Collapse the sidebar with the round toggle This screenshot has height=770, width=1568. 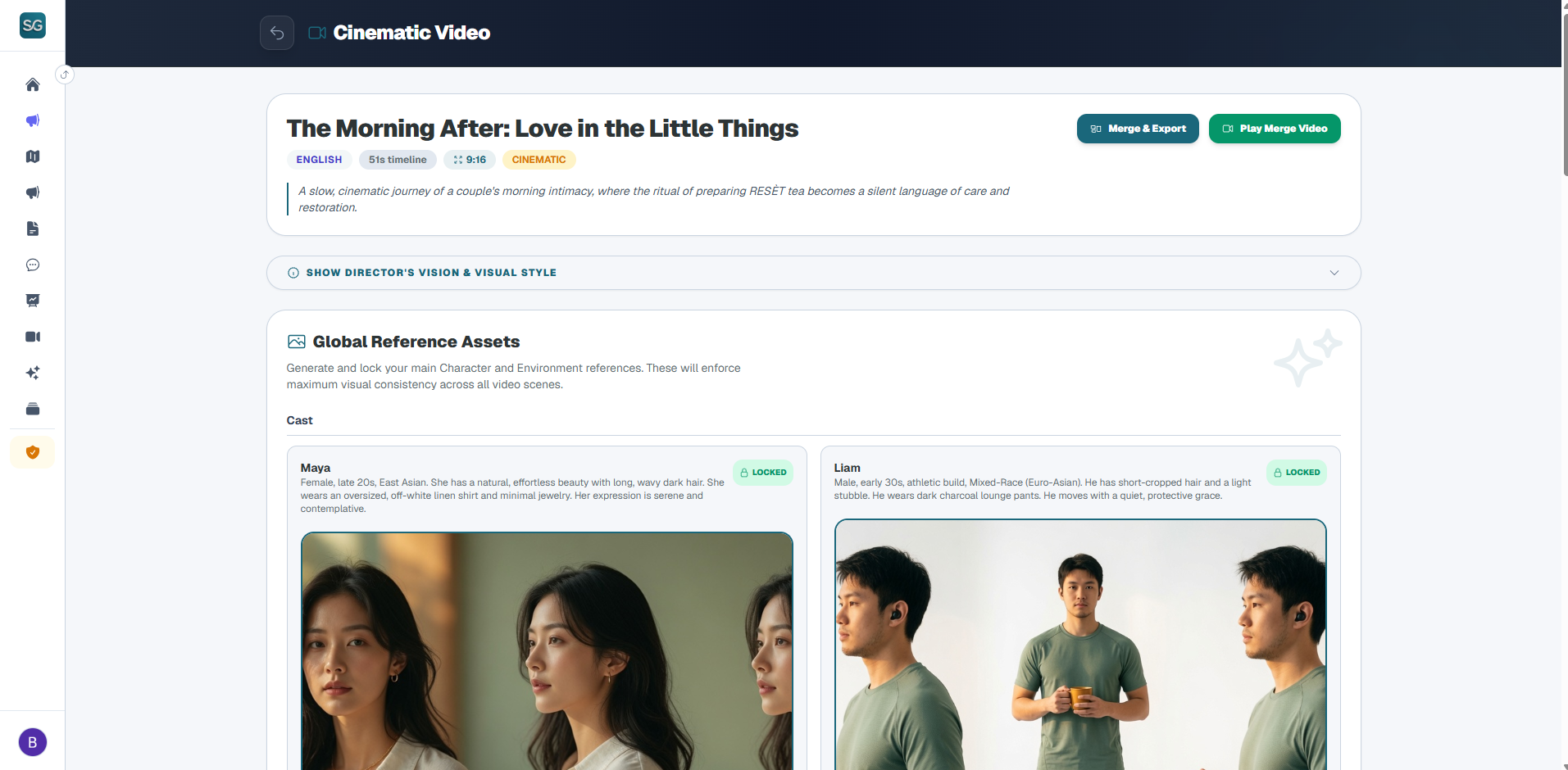[x=65, y=75]
